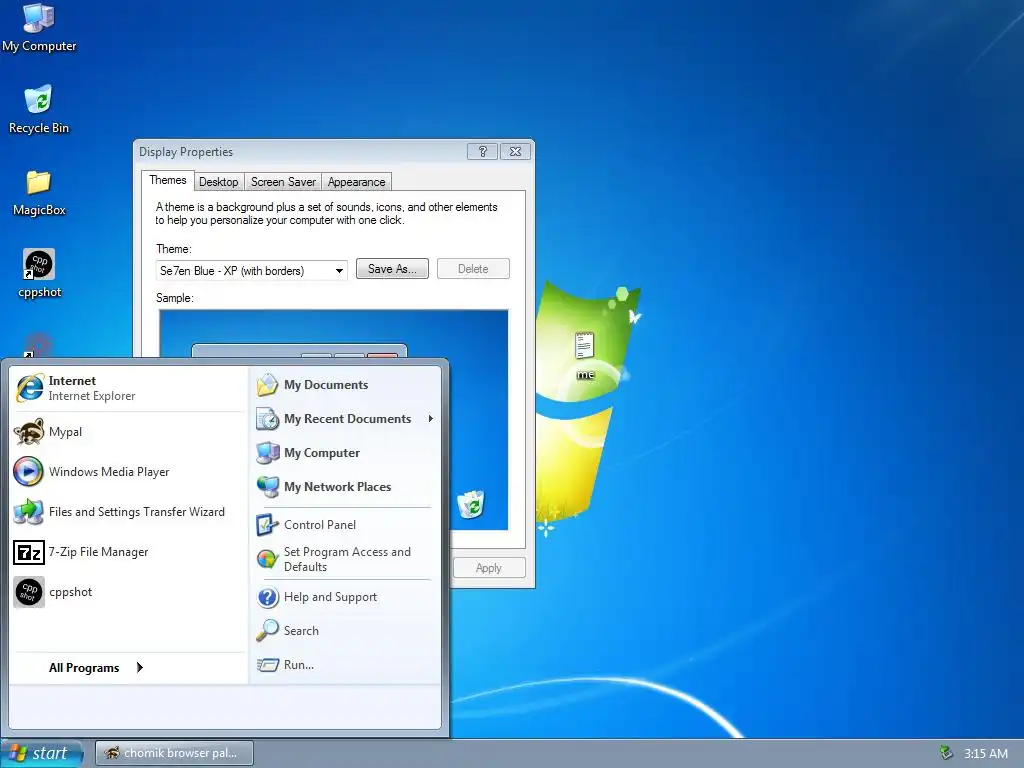Expand All Programs menu
The width and height of the screenshot is (1024, 768).
[x=95, y=667]
